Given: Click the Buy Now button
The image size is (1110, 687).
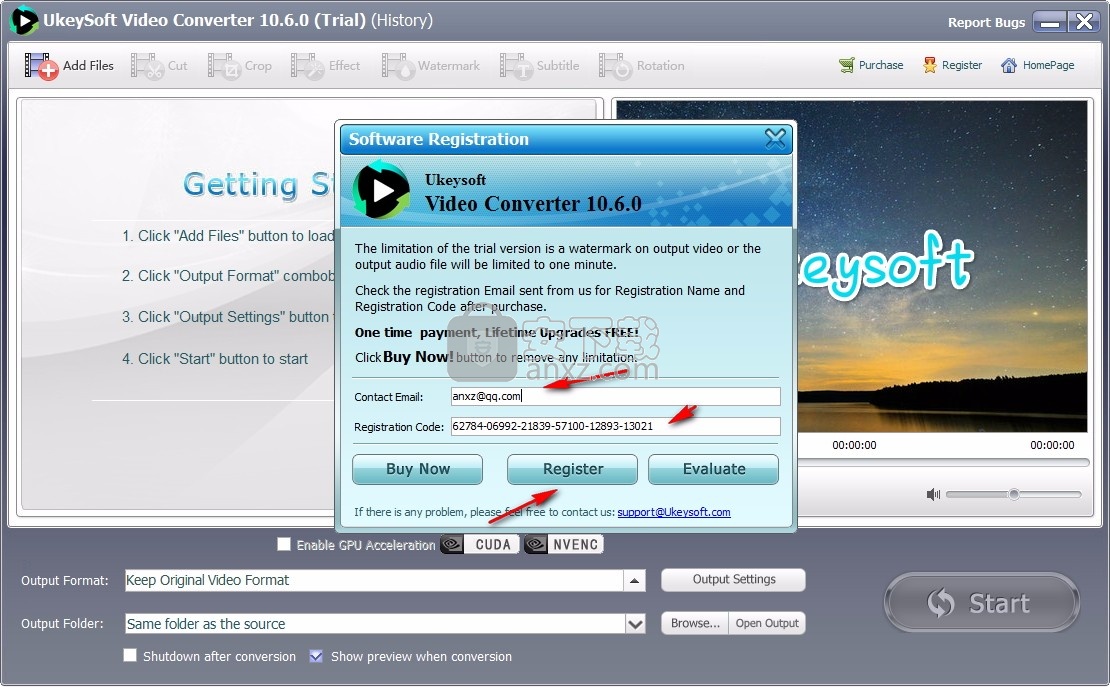Looking at the screenshot, I should (418, 469).
